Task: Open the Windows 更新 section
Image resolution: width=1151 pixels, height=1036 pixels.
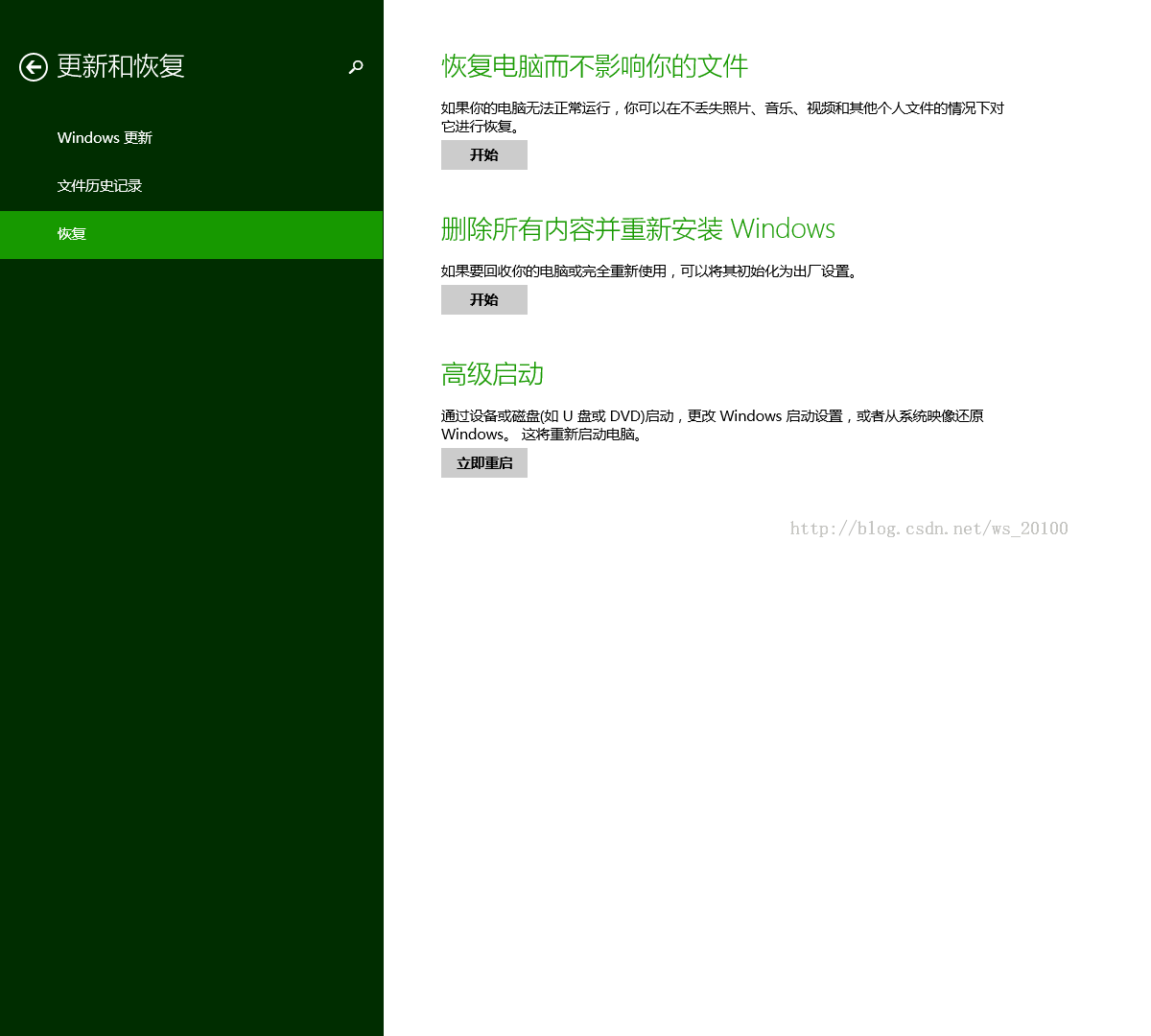Action: pos(191,138)
